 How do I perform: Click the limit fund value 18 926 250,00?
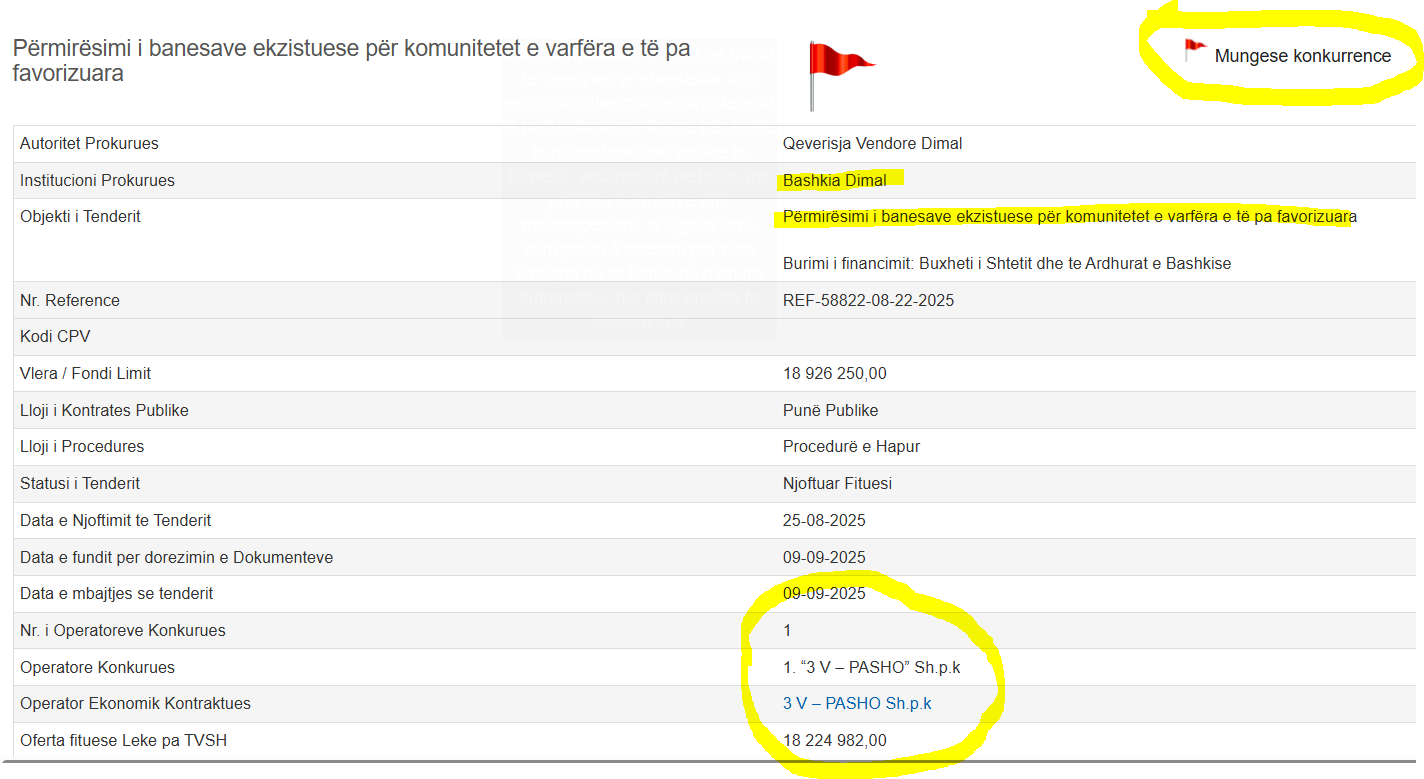coord(834,374)
